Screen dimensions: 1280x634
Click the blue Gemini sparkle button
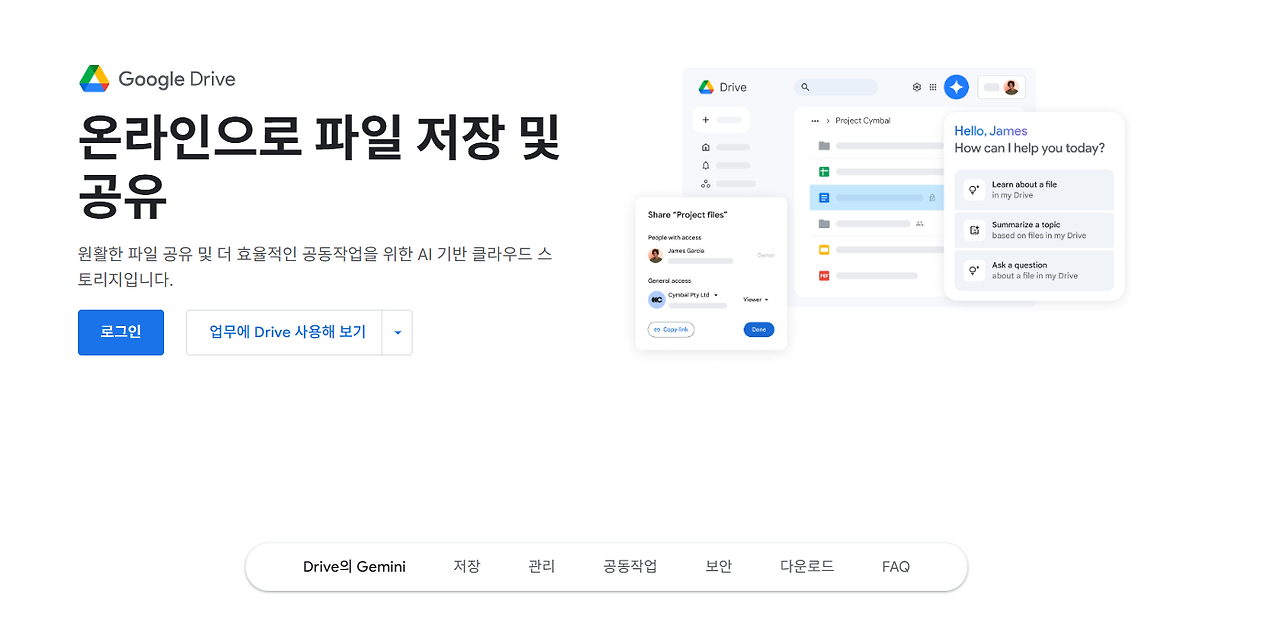click(x=957, y=87)
